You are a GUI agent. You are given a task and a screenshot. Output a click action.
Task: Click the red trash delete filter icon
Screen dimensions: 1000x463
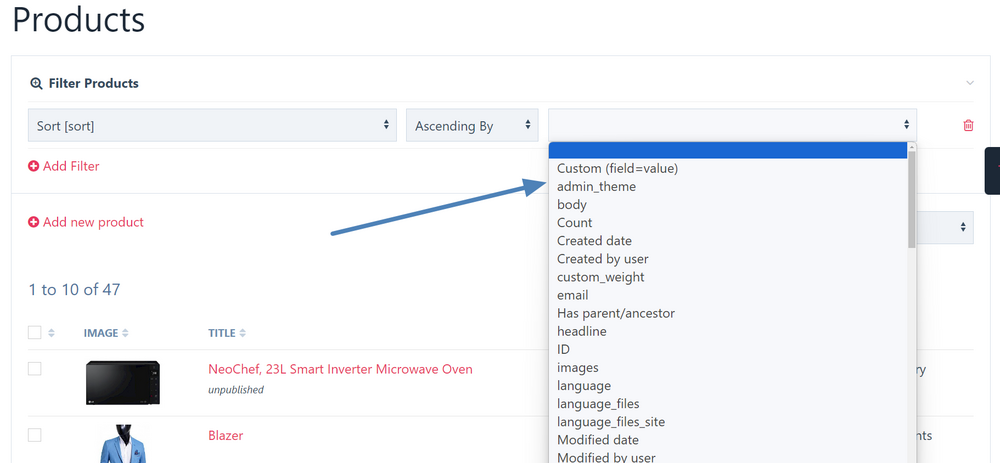point(968,125)
